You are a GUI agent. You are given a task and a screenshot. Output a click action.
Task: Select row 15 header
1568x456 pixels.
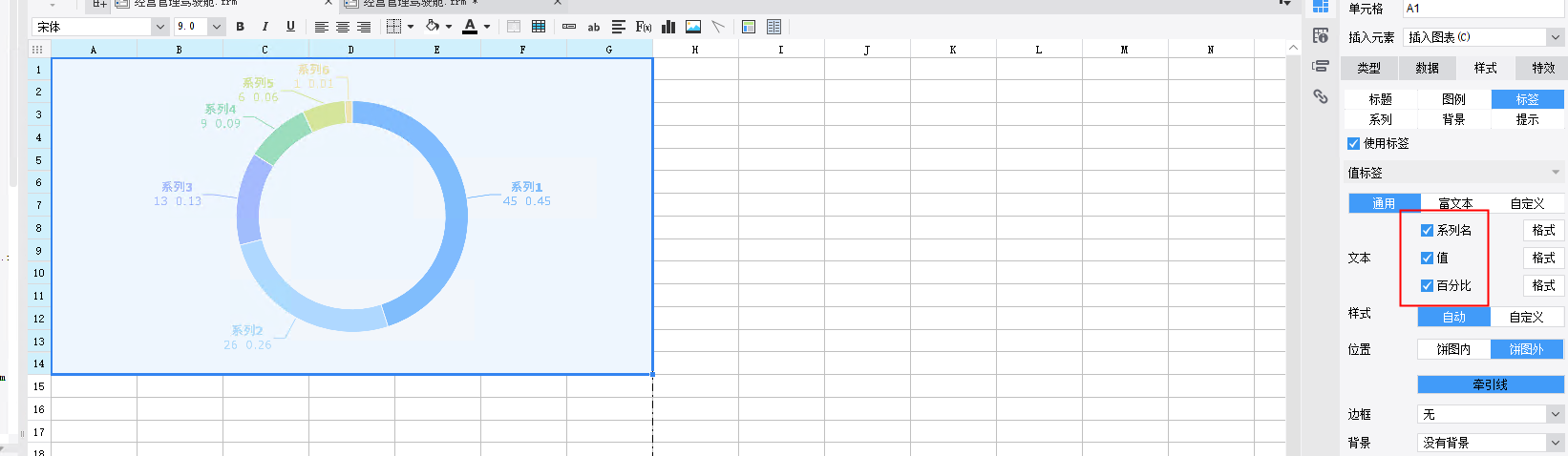(x=39, y=386)
